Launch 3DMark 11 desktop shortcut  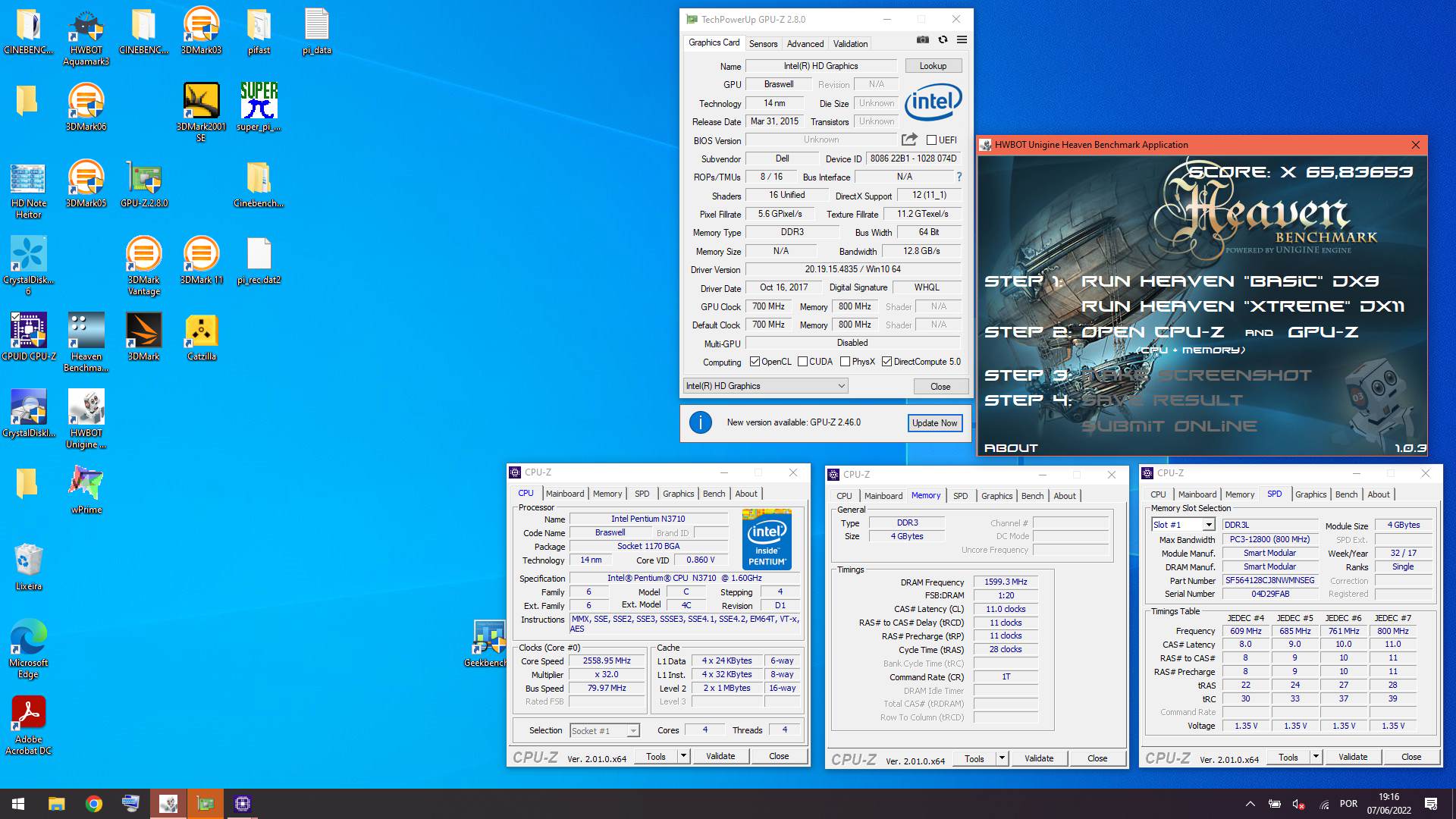pos(201,261)
